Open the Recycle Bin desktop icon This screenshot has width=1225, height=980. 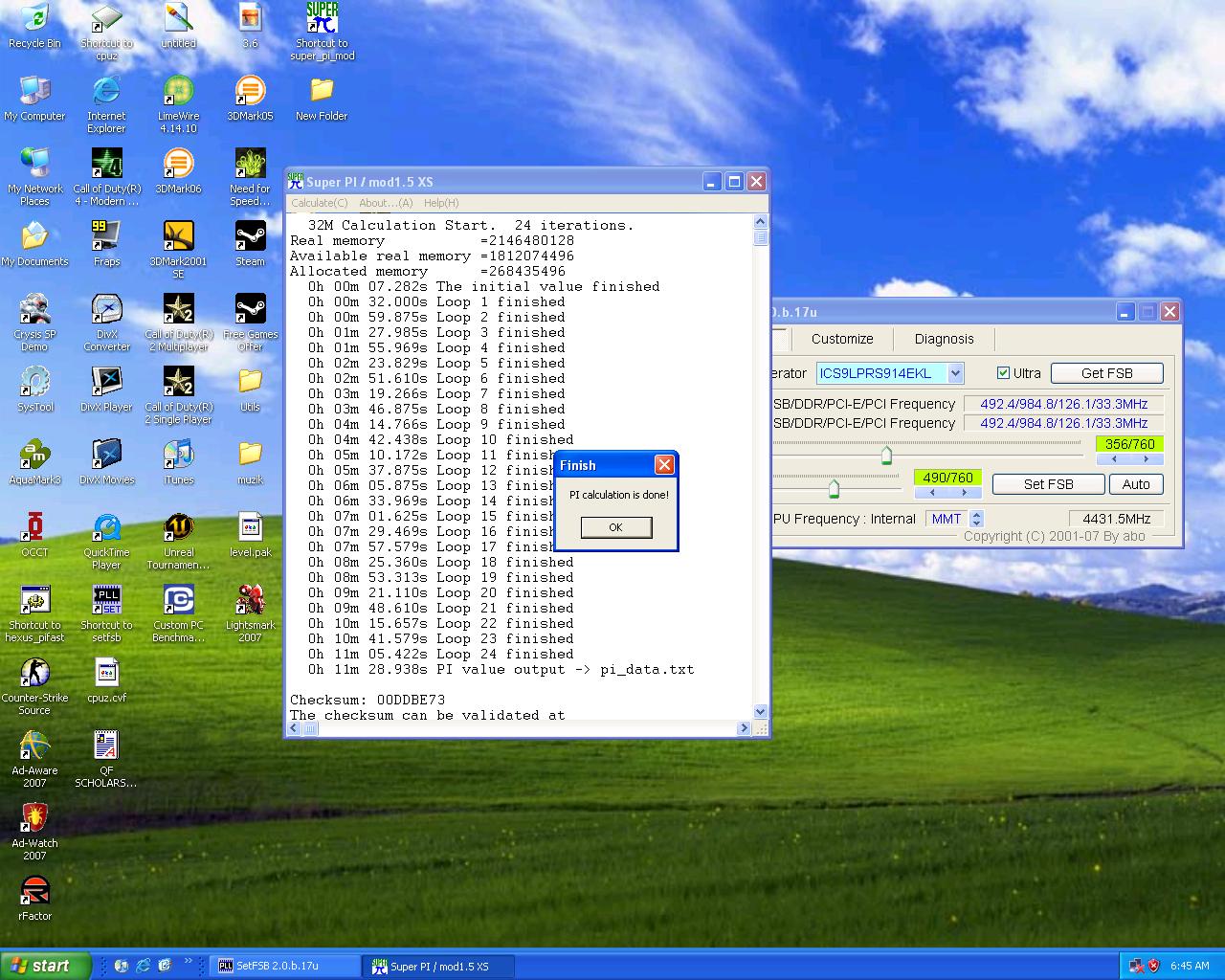click(x=34, y=26)
